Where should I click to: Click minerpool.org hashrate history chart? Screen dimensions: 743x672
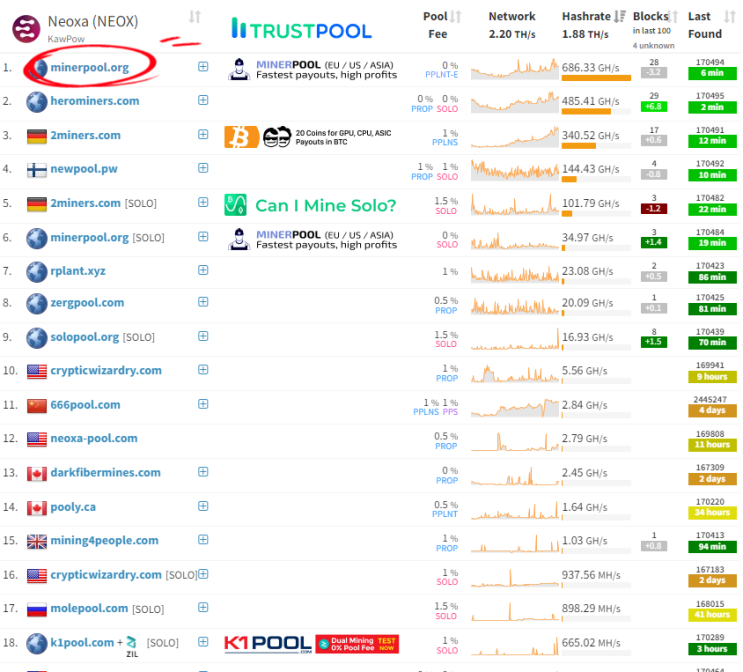515,69
